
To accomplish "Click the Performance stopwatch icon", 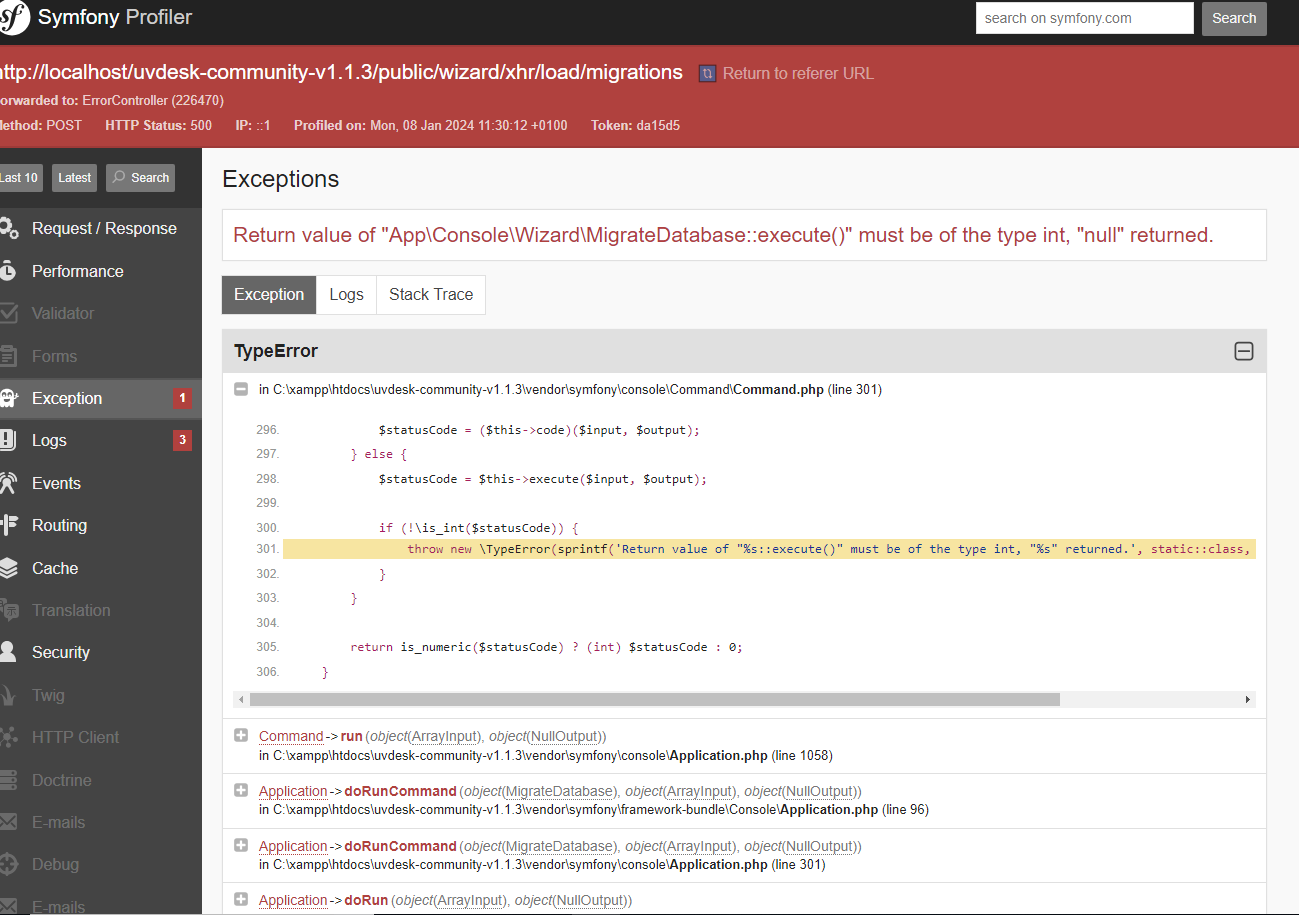I will point(8,271).
